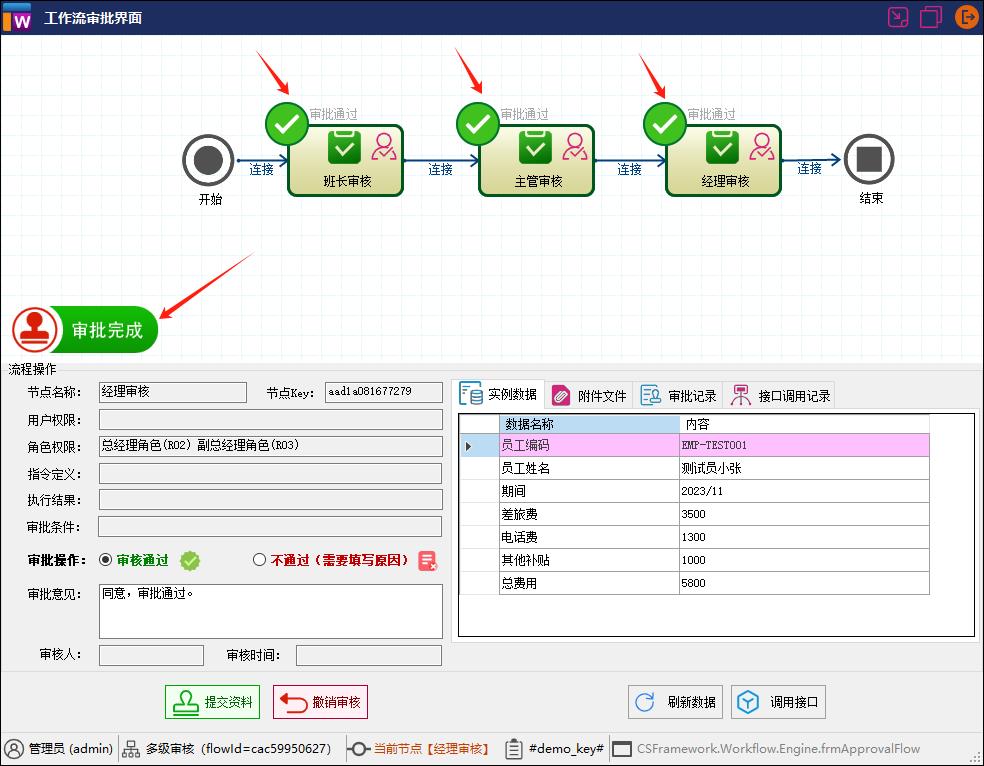Click the 撤销审核 revoke button
Screen dimensions: 984x766
[x=322, y=701]
